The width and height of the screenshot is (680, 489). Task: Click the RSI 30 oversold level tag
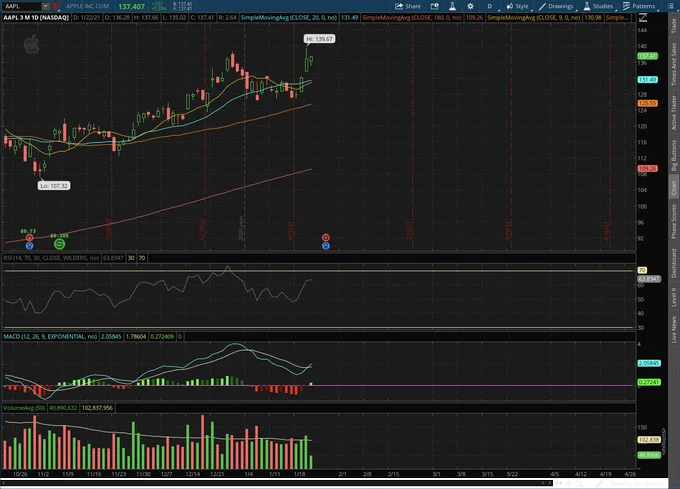[131, 258]
